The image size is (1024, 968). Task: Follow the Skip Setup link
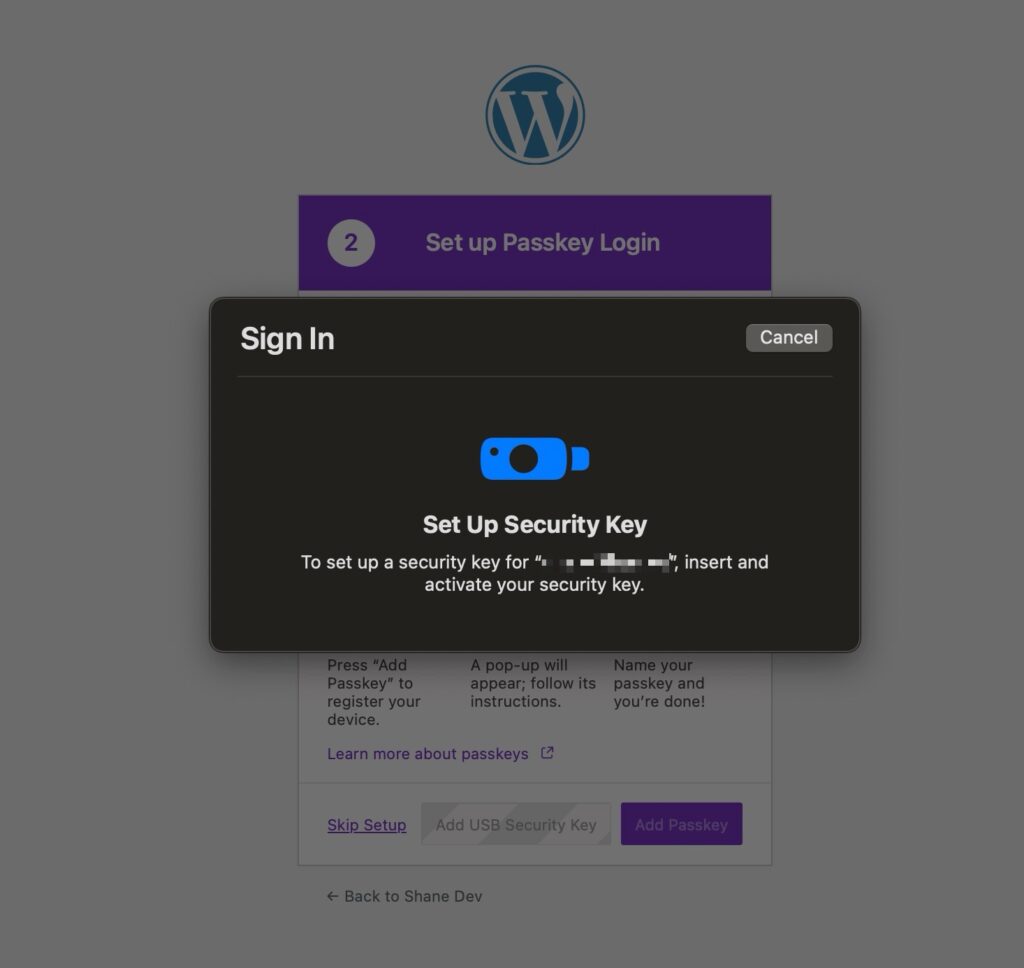366,825
